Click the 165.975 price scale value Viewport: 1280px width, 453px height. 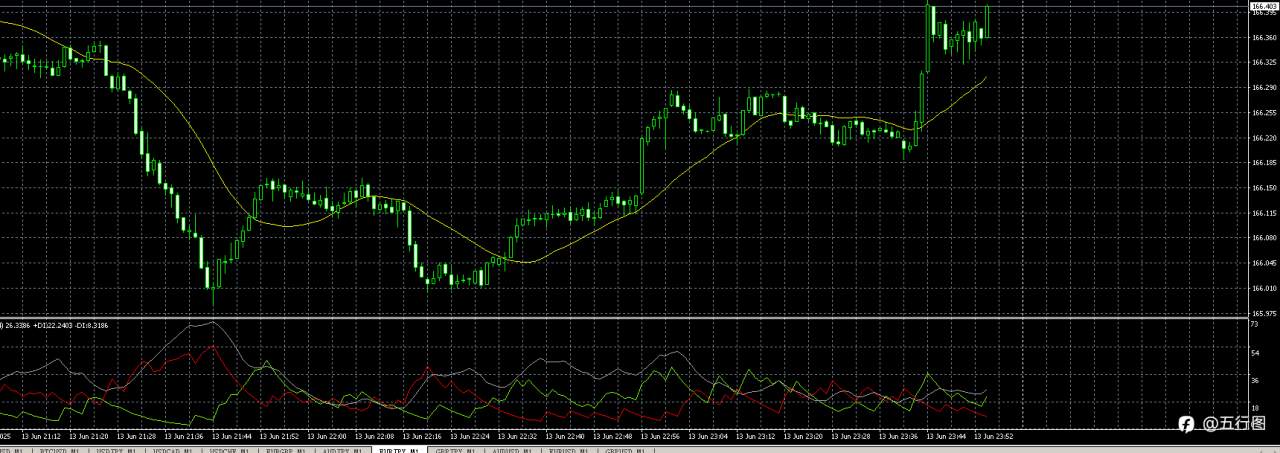coord(1263,314)
